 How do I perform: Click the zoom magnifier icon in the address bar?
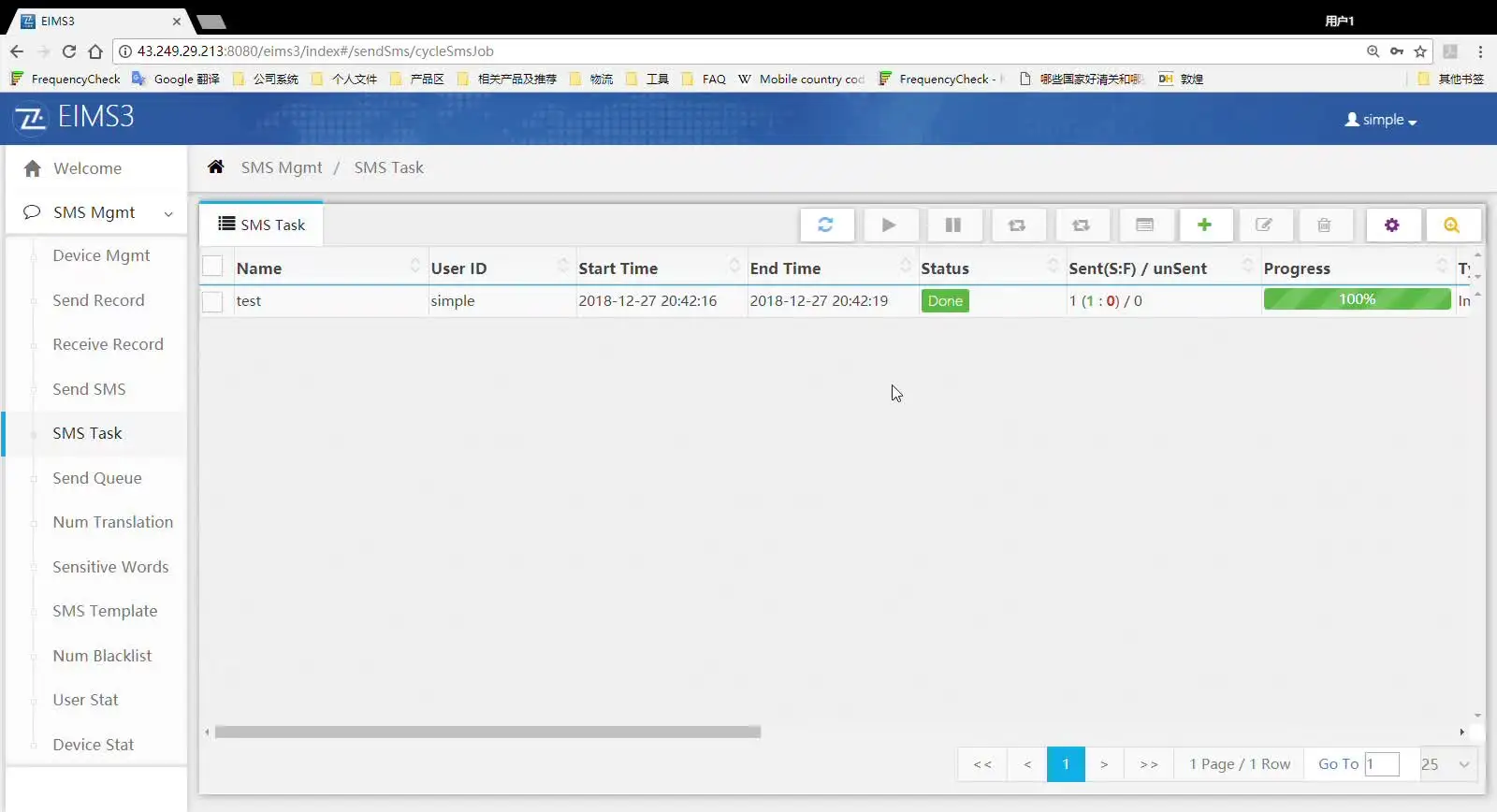pos(1373,51)
